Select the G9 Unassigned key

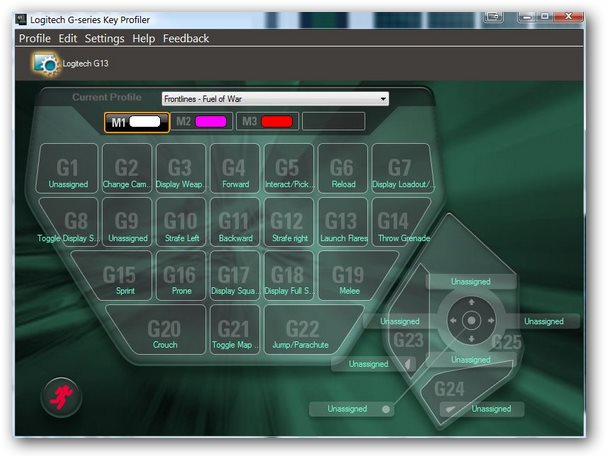(x=127, y=222)
